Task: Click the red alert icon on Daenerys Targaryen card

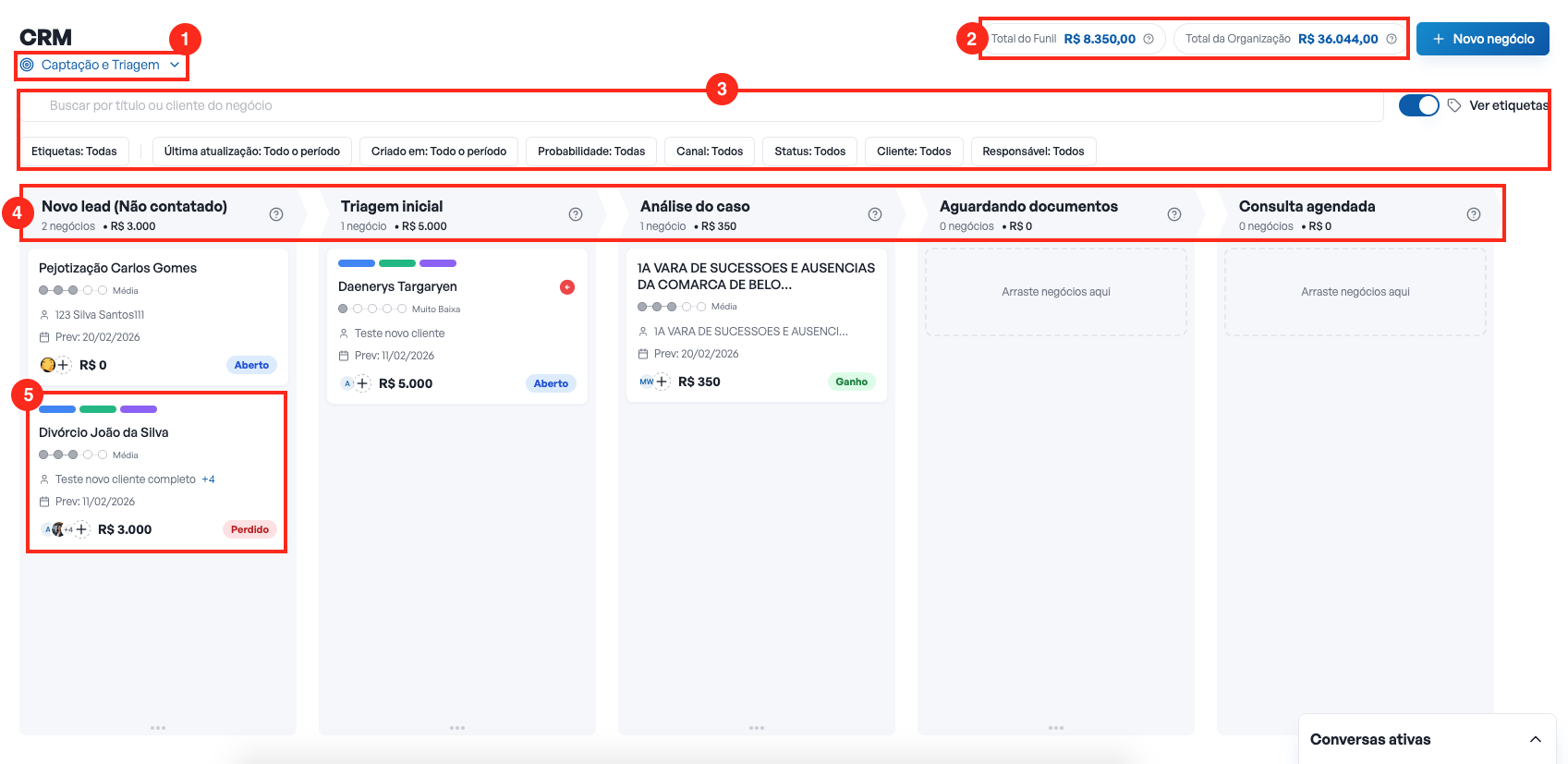Action: click(567, 287)
